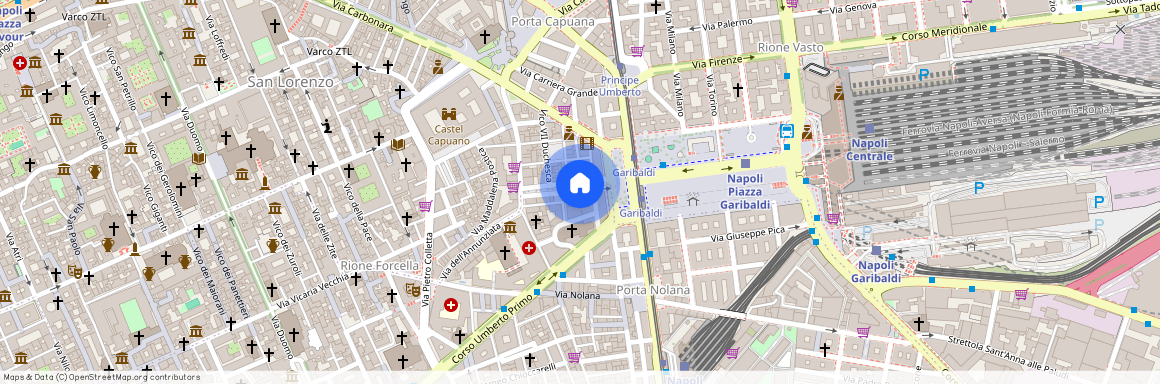Click the Corso Meridionale street label
Image resolution: width=1160 pixels, height=384 pixels.
tap(944, 32)
